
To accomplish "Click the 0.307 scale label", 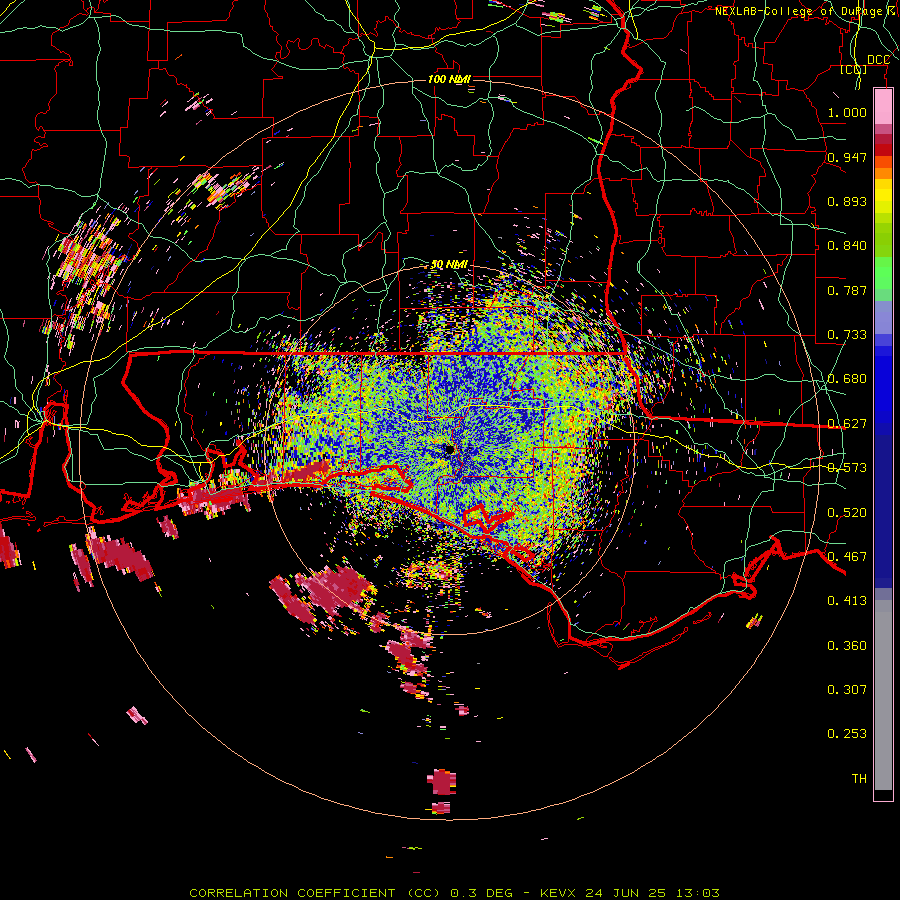I will point(847,690).
